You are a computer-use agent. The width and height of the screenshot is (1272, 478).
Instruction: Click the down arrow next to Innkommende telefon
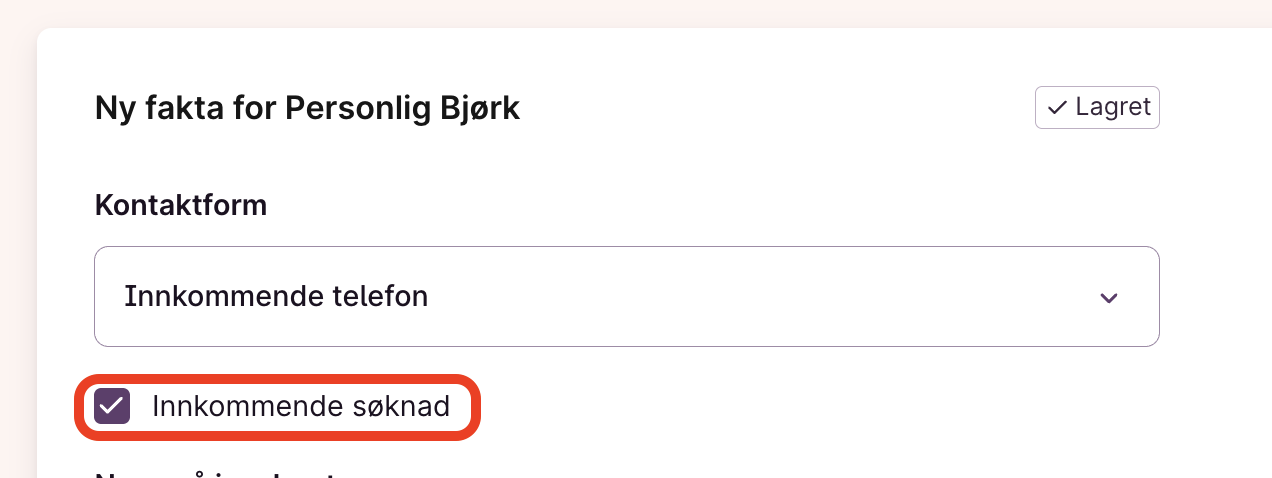coord(1108,298)
